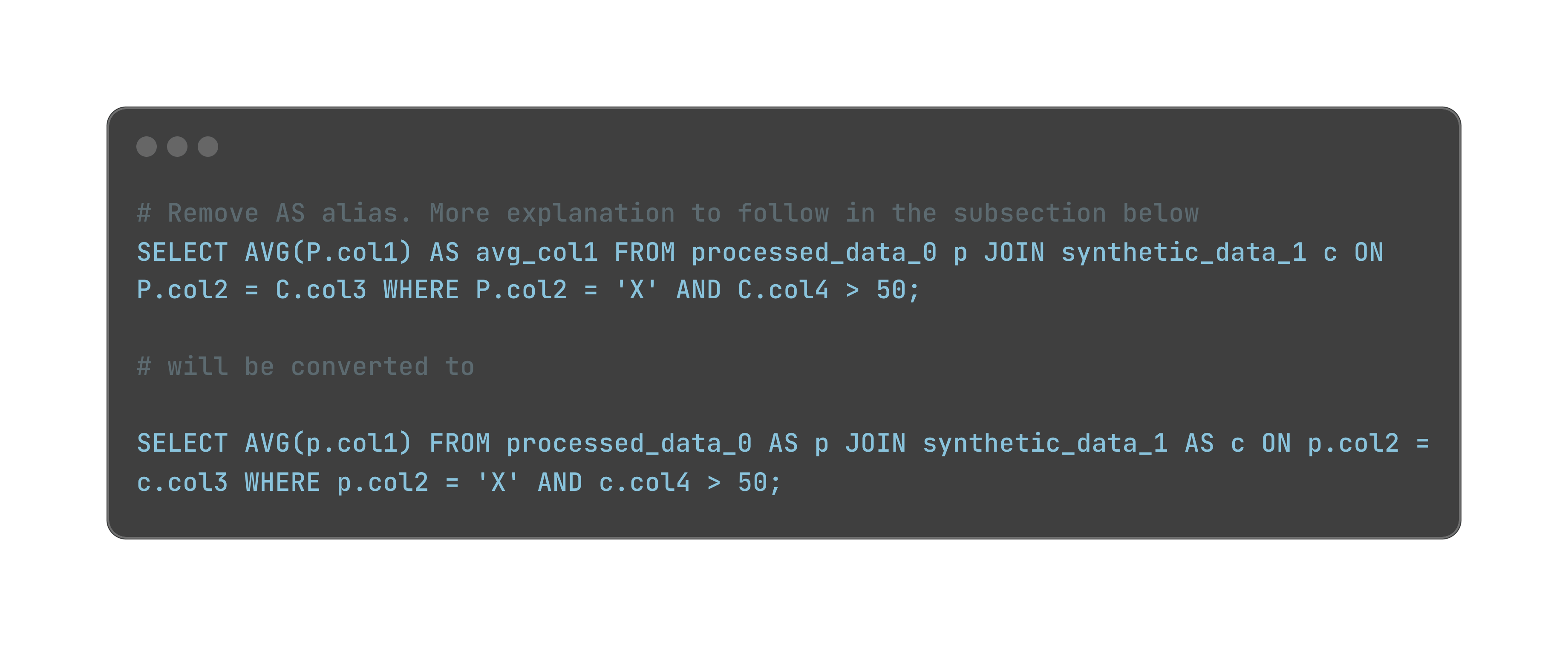Click the JOIN keyword in the converted query
The height and width of the screenshot is (646, 1568).
pyautogui.click(x=876, y=444)
